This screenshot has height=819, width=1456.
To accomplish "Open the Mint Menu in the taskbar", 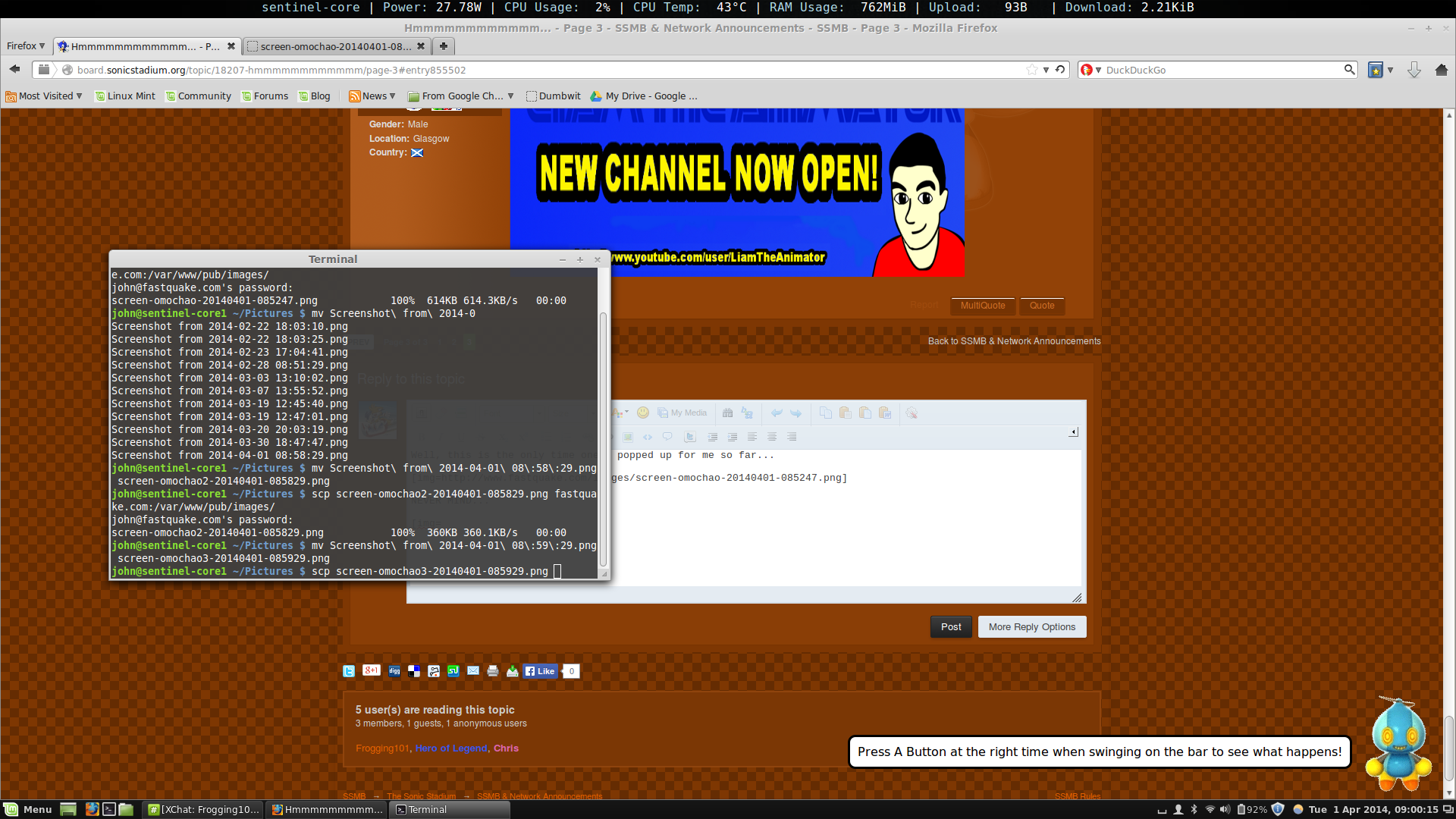I will click(x=29, y=809).
